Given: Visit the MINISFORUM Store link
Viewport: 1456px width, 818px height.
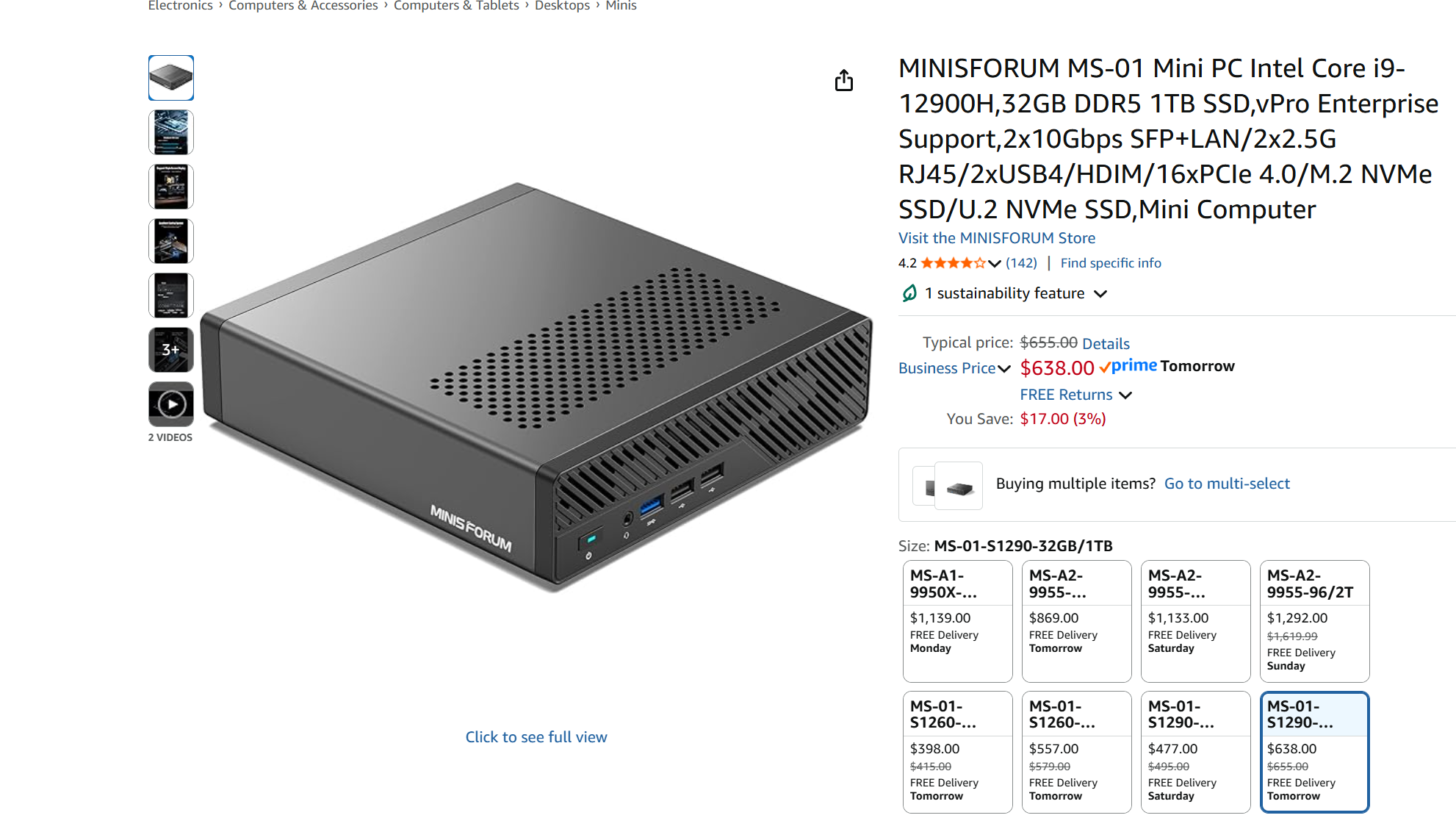Looking at the screenshot, I should (x=997, y=238).
